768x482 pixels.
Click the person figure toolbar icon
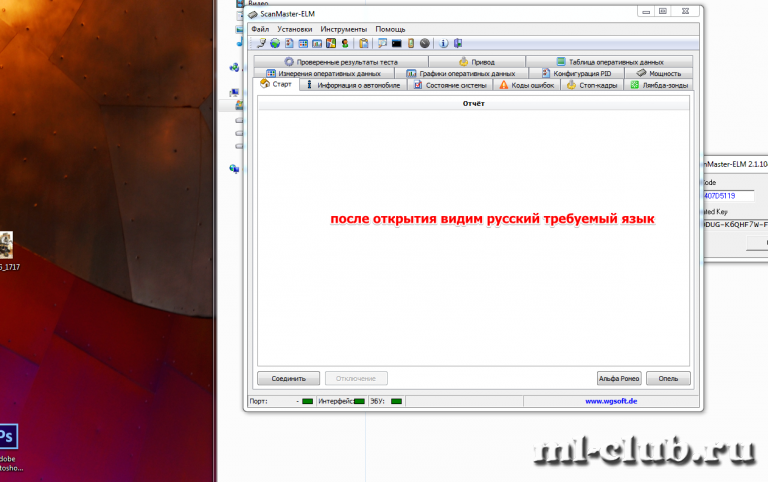point(345,43)
